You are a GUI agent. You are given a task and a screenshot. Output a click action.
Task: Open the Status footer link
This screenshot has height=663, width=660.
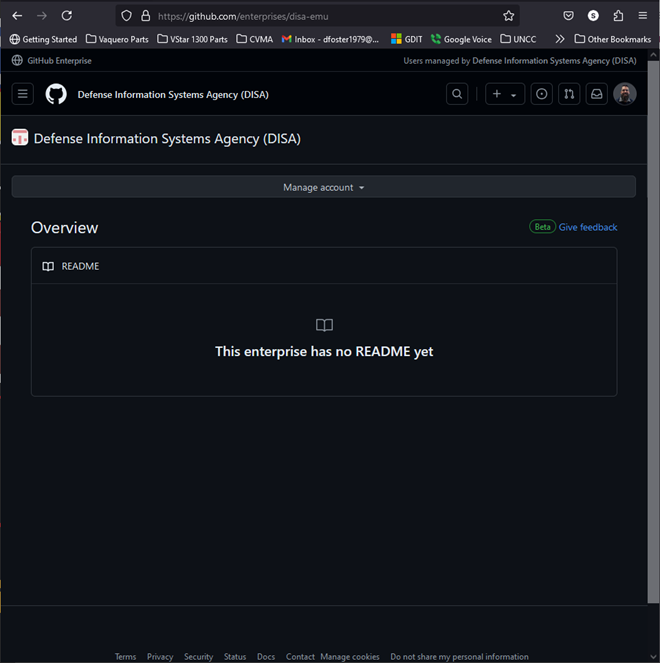click(235, 657)
